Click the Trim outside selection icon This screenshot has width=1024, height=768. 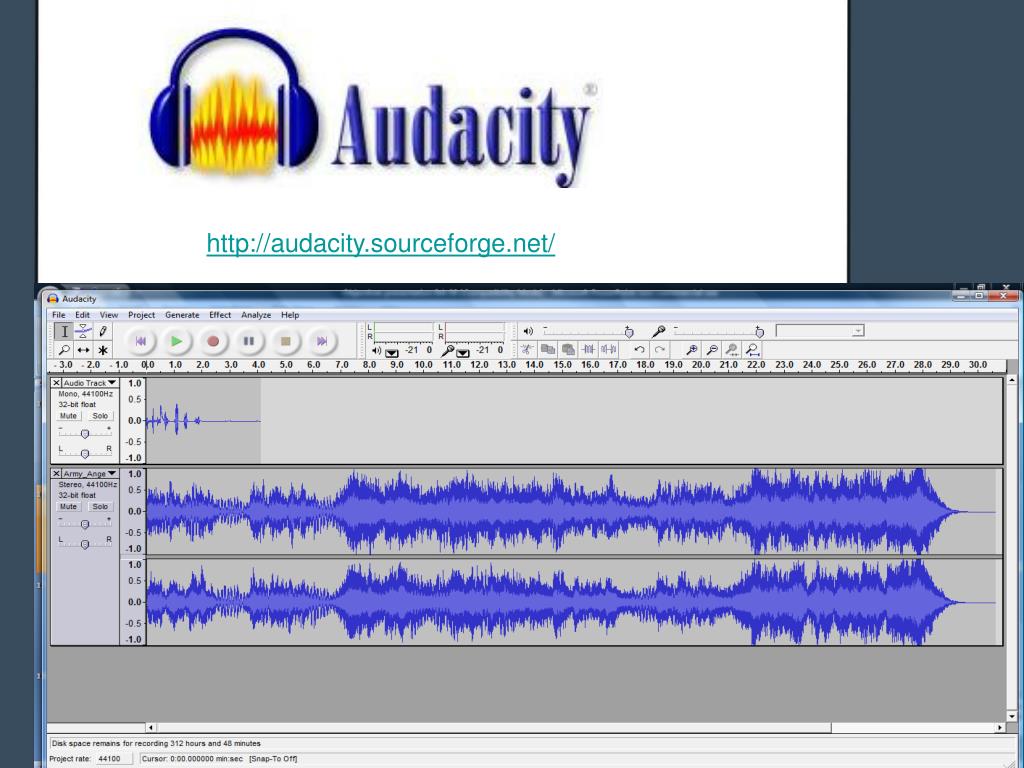pyautogui.click(x=588, y=349)
